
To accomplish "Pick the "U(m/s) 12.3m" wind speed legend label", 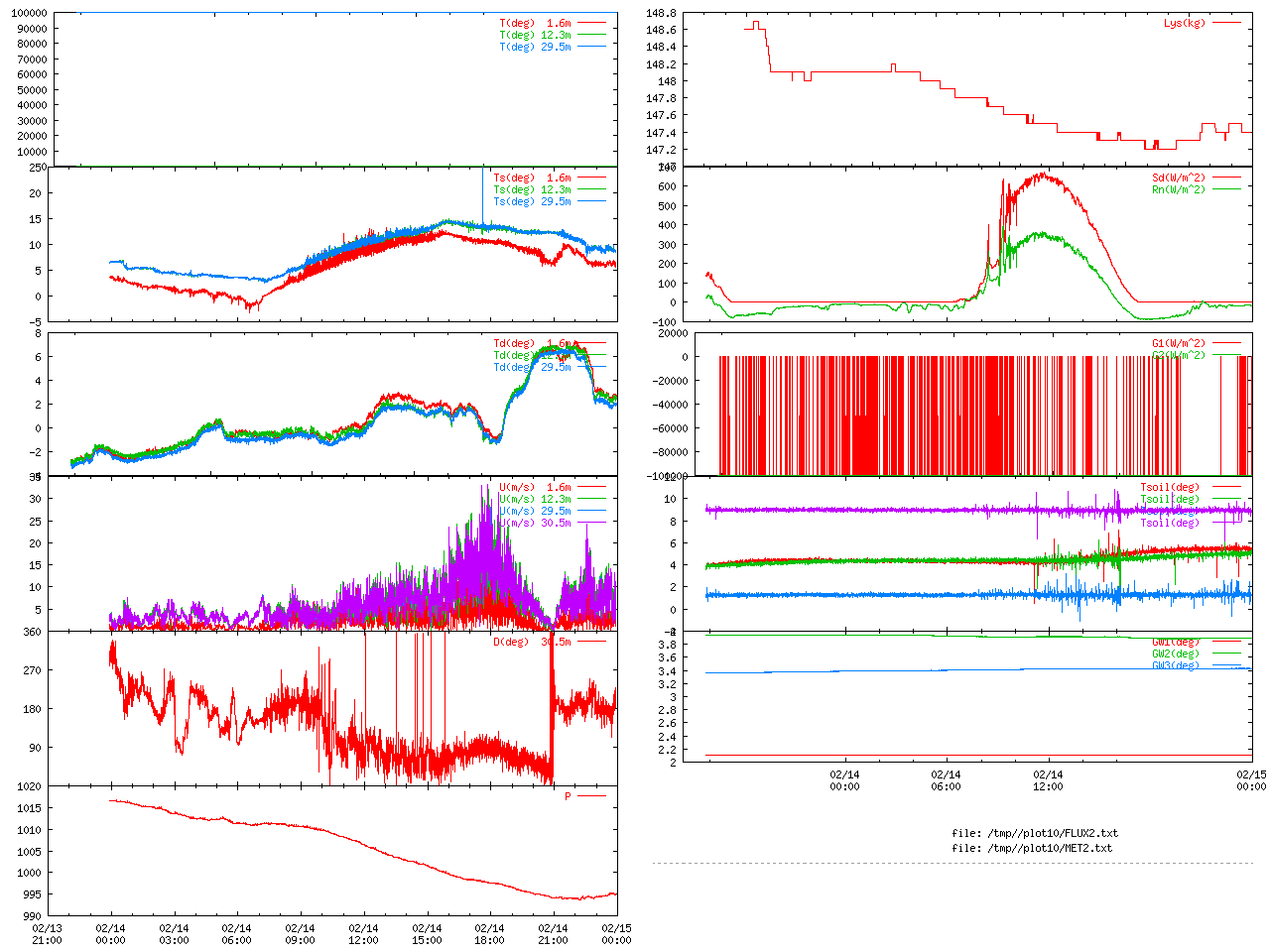I will tap(536, 500).
